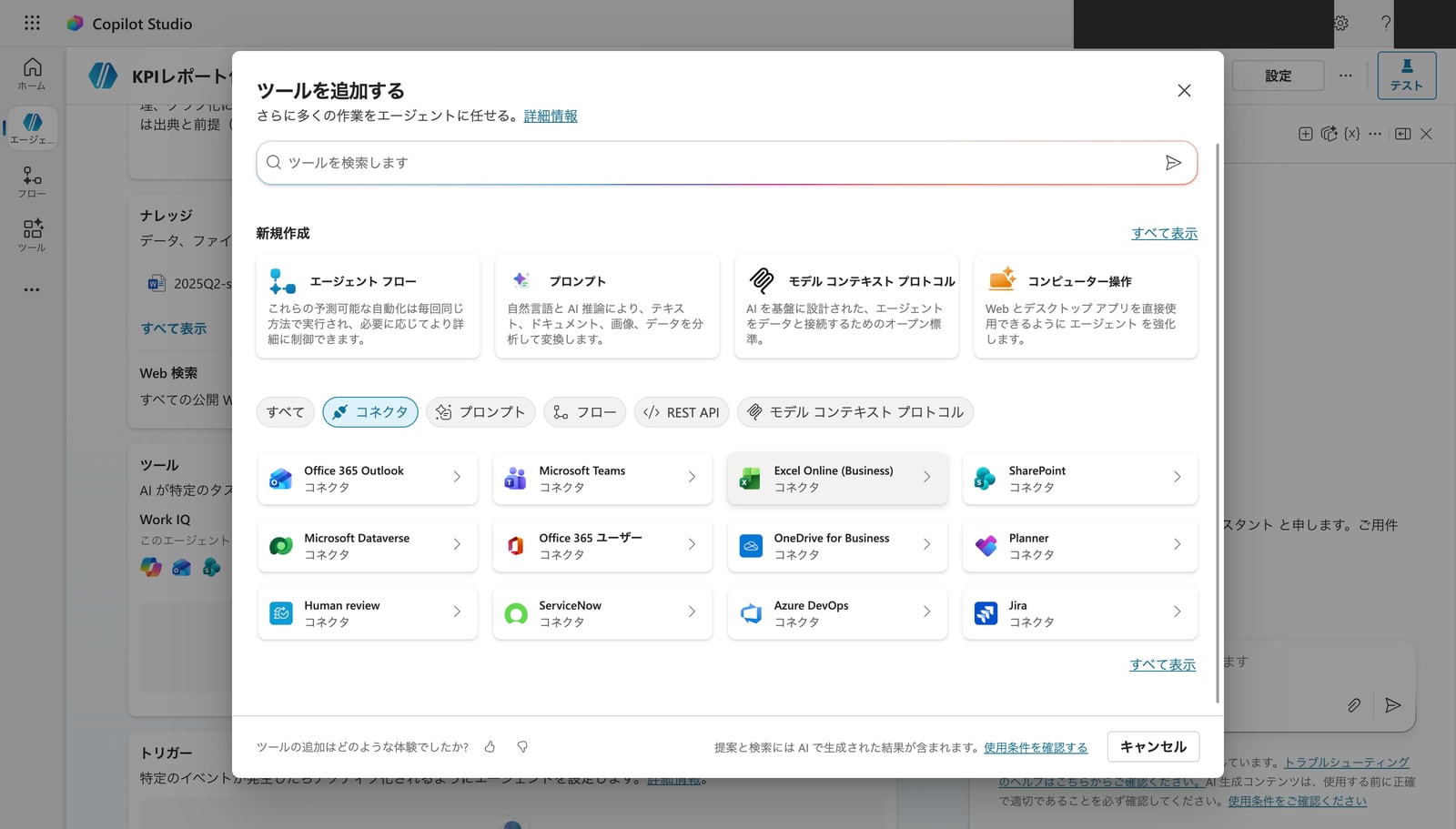The height and width of the screenshot is (829, 1456).
Task: Open more options ellipsis in sidebar
Action: click(x=32, y=289)
